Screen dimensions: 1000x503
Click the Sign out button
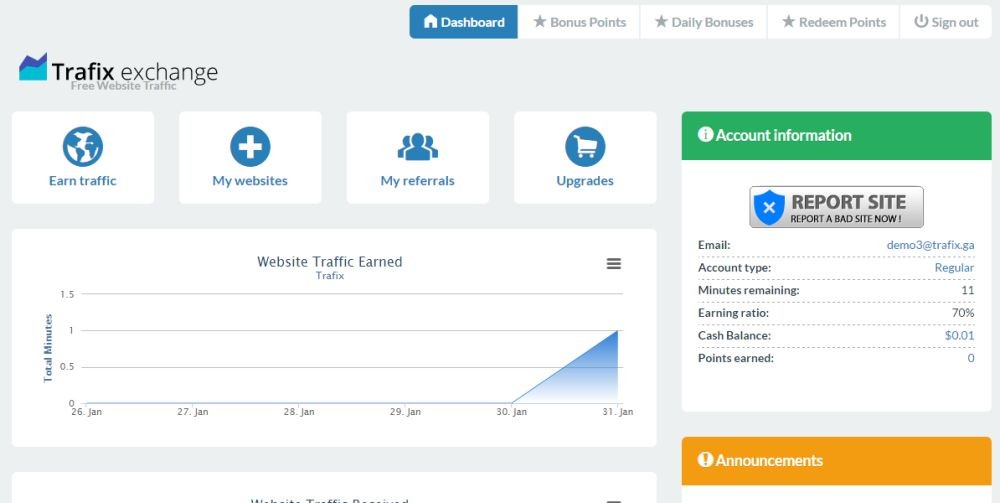pyautogui.click(x=946, y=22)
